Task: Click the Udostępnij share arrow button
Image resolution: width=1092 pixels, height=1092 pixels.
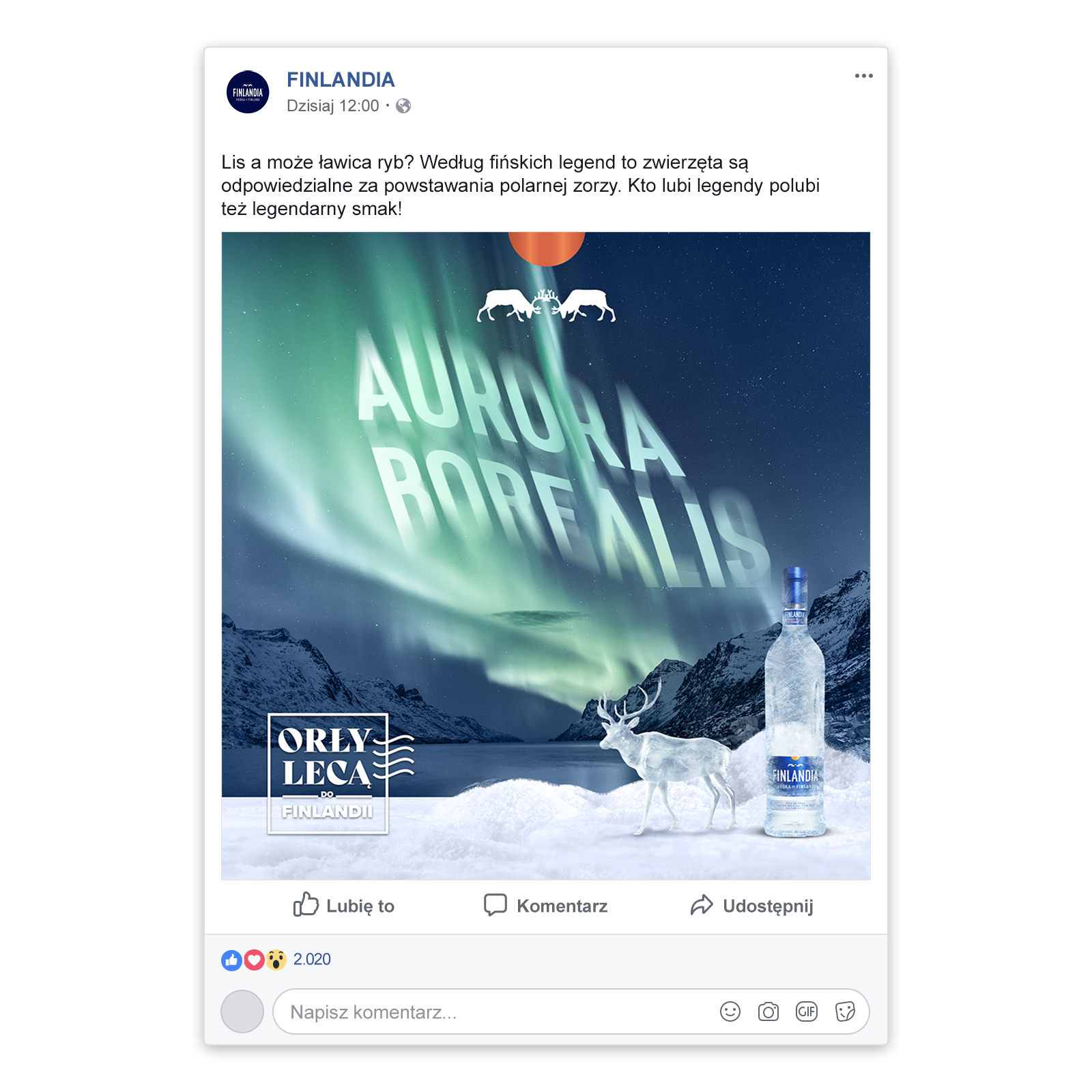Action: 751,906
